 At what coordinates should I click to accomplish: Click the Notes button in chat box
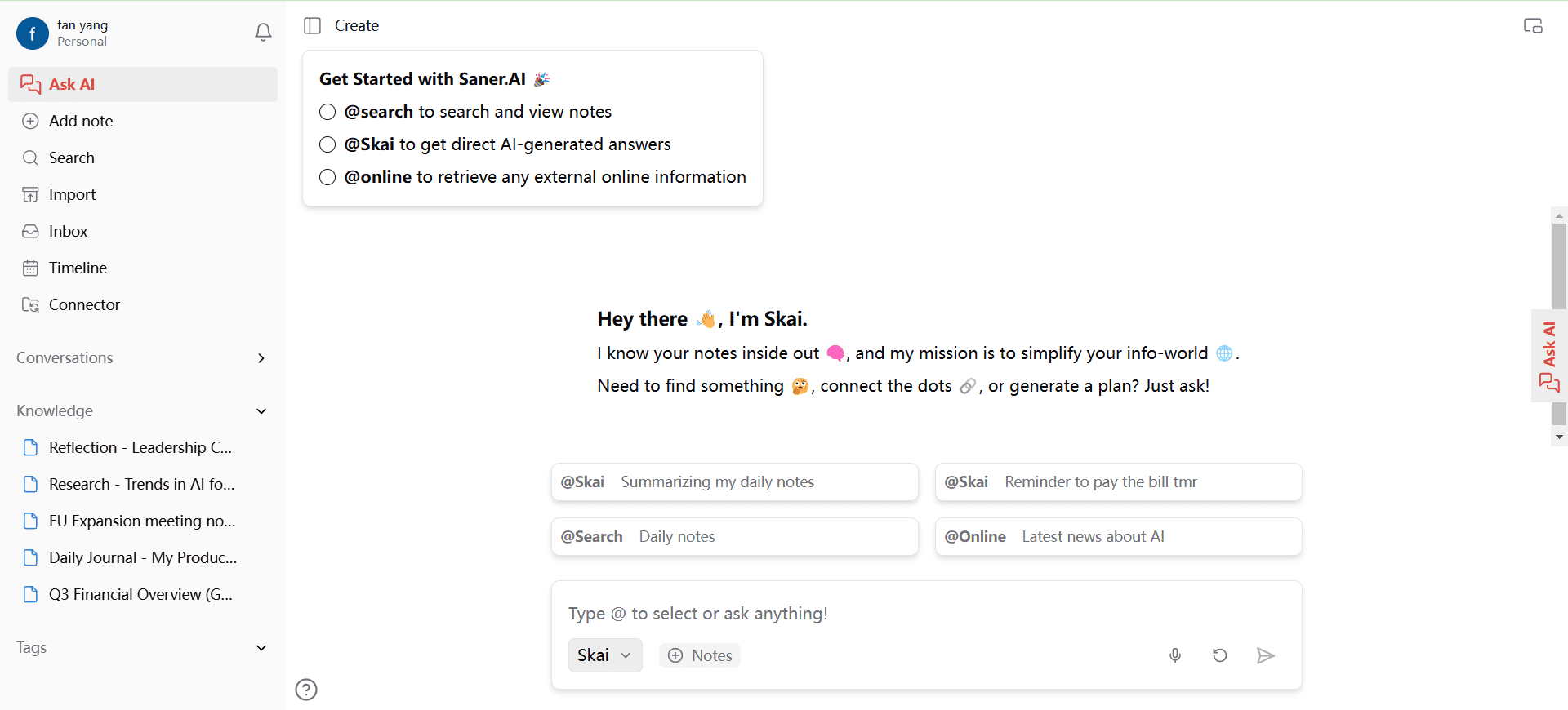pyautogui.click(x=700, y=655)
